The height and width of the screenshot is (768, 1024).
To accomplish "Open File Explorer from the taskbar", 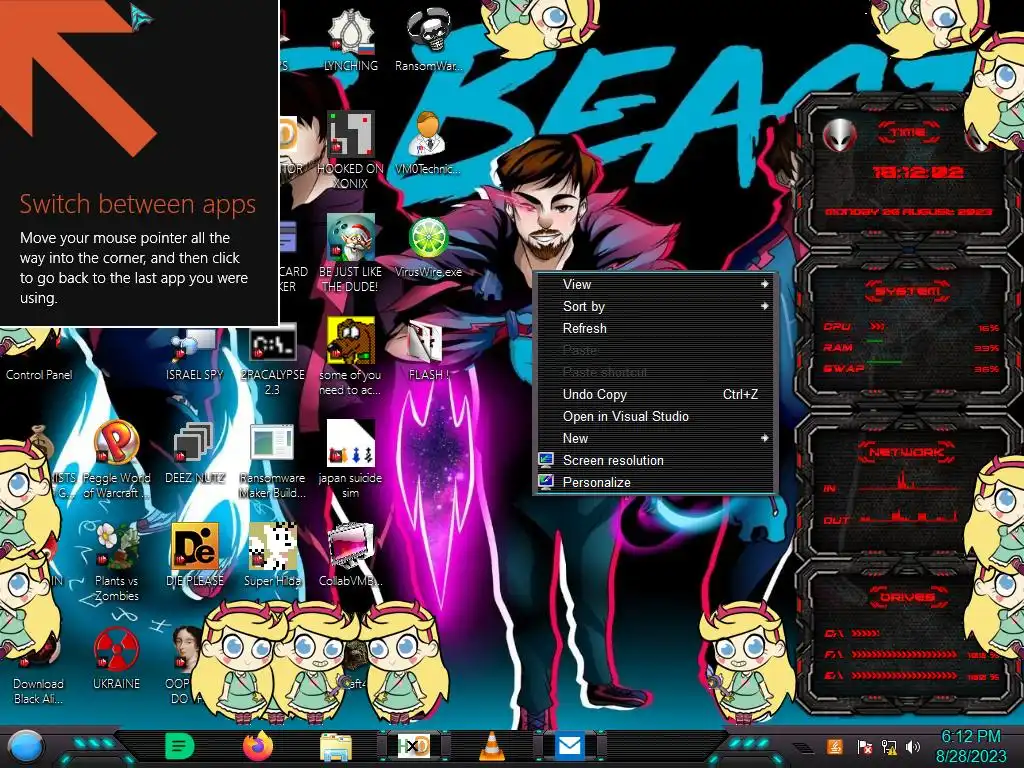I will pyautogui.click(x=336, y=746).
